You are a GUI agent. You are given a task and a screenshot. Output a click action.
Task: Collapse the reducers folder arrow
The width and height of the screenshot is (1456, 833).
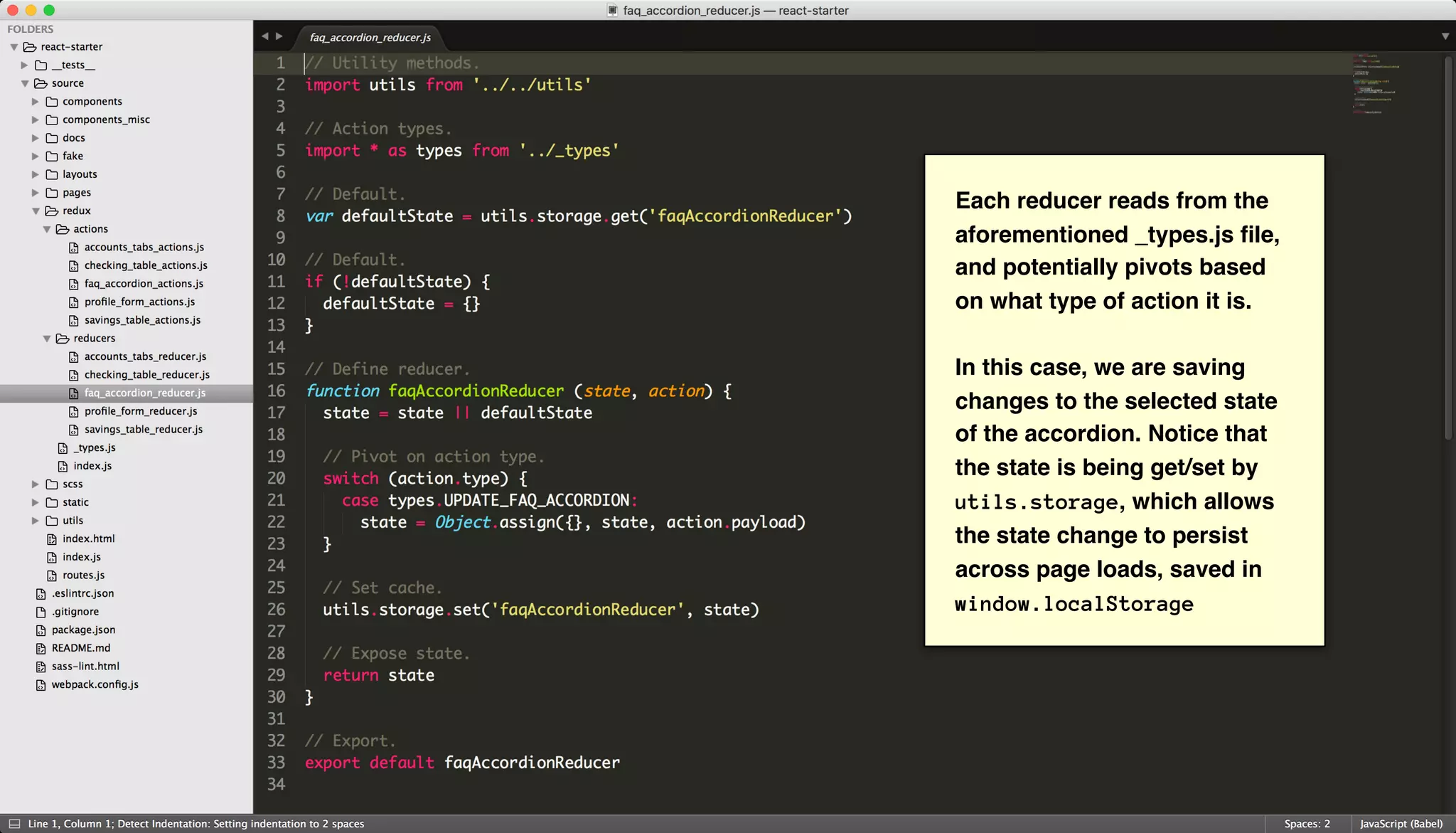click(47, 339)
